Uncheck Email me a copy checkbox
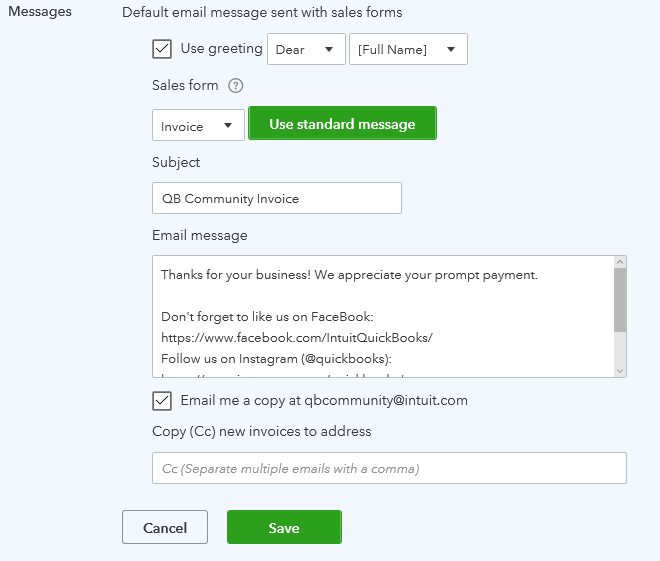This screenshot has height=561, width=660. (162, 400)
